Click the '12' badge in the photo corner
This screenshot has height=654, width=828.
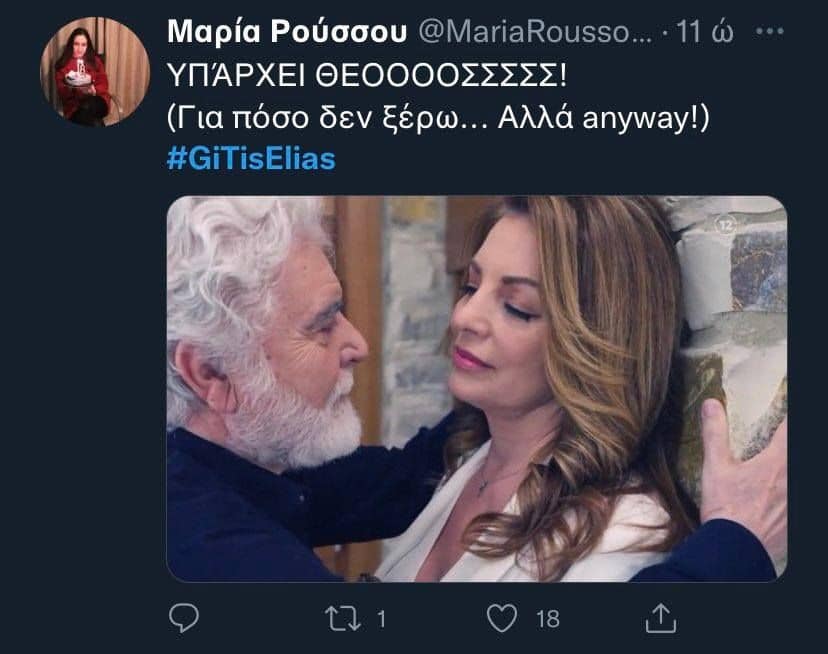click(x=726, y=226)
